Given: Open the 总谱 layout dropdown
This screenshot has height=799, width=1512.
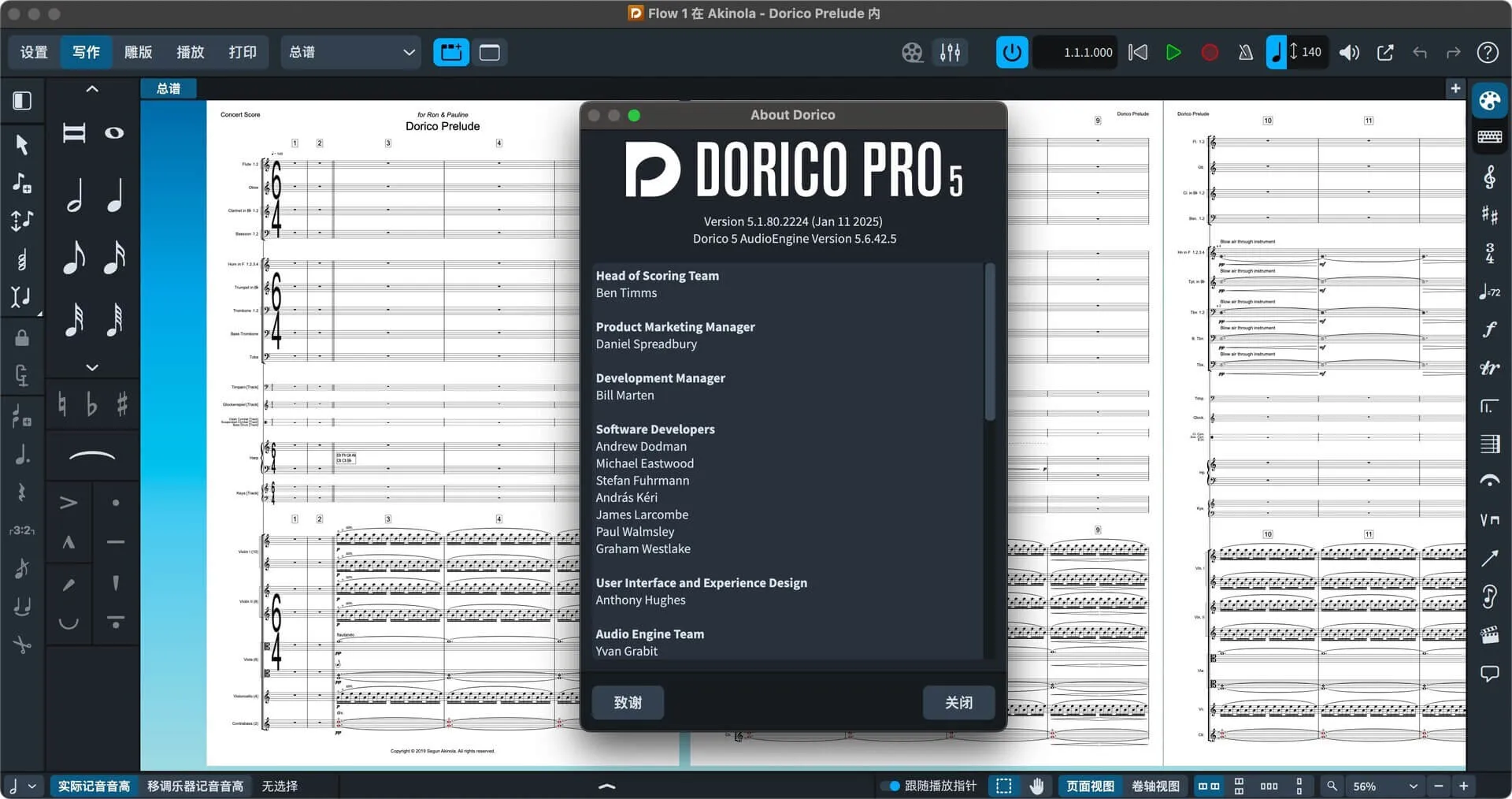Looking at the screenshot, I should (x=350, y=52).
